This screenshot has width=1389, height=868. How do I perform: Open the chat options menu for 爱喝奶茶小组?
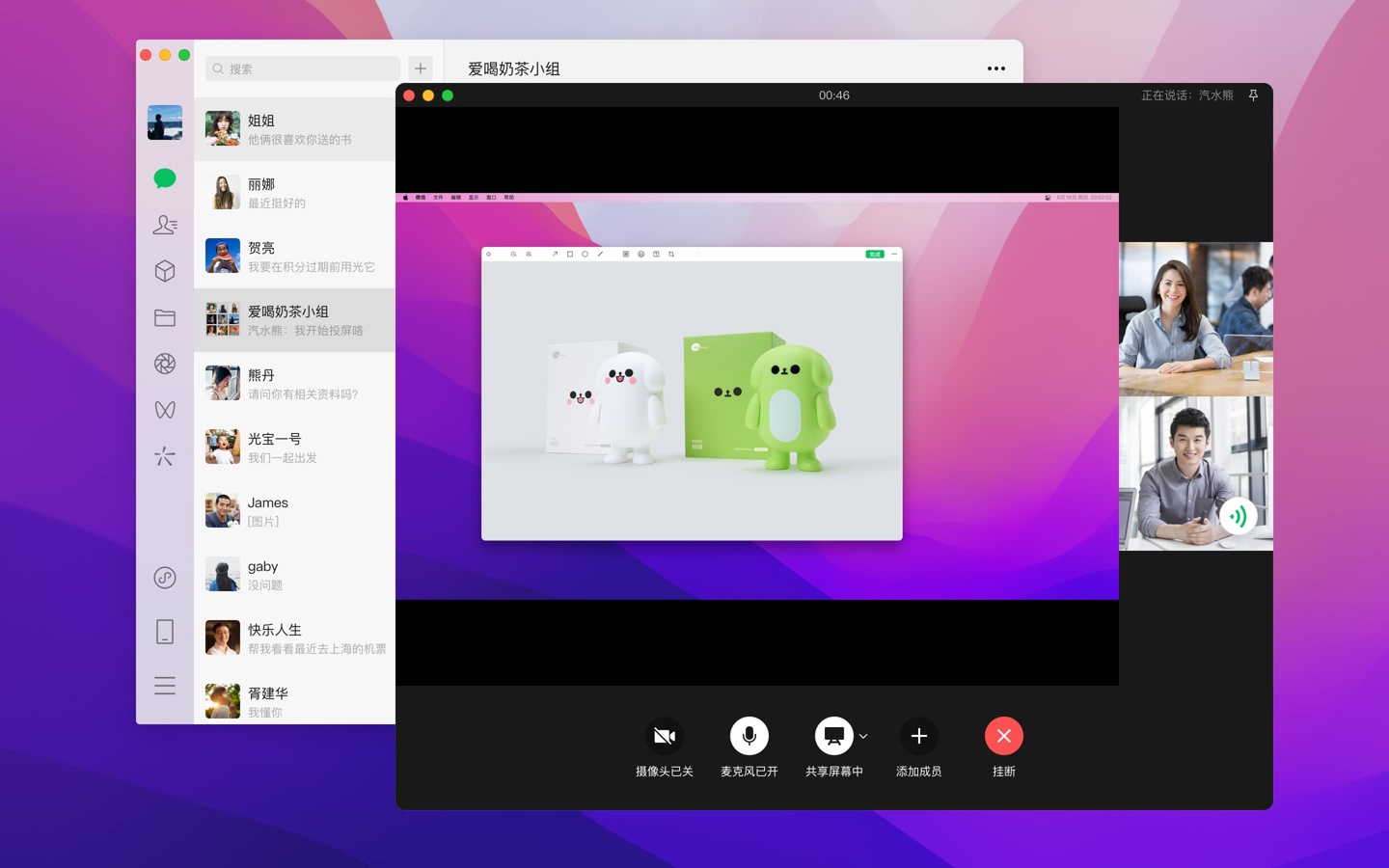pyautogui.click(x=996, y=68)
